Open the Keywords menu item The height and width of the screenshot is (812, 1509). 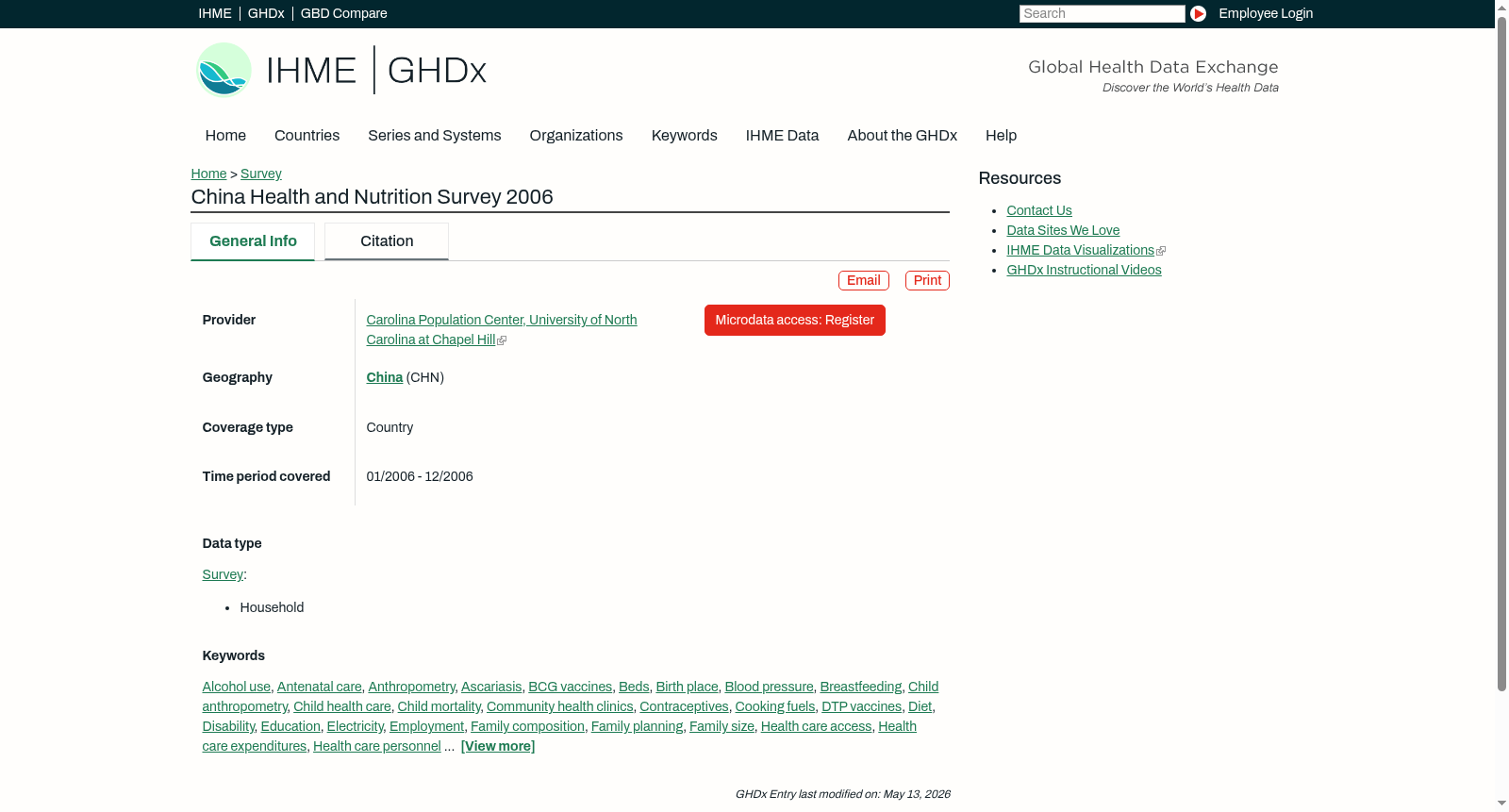[x=685, y=136]
